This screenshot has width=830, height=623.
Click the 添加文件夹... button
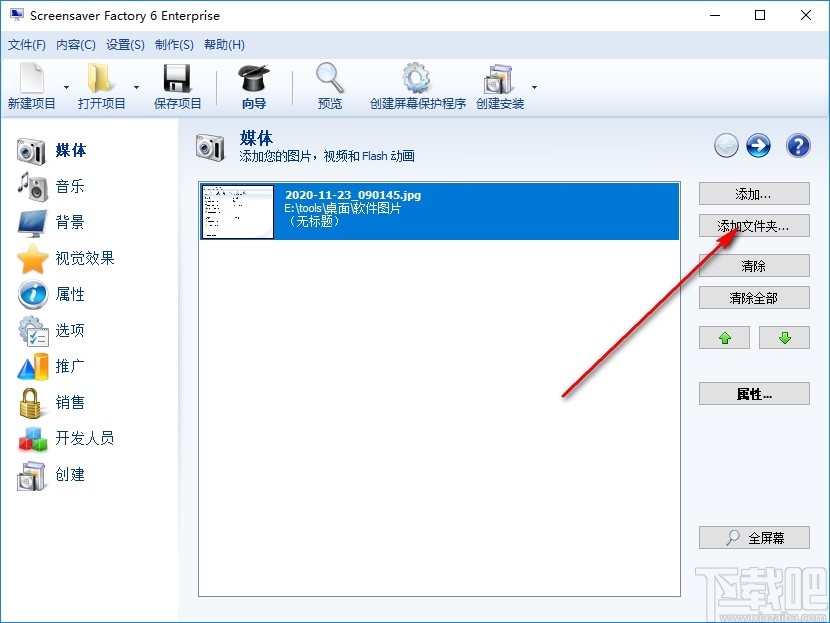pos(754,226)
